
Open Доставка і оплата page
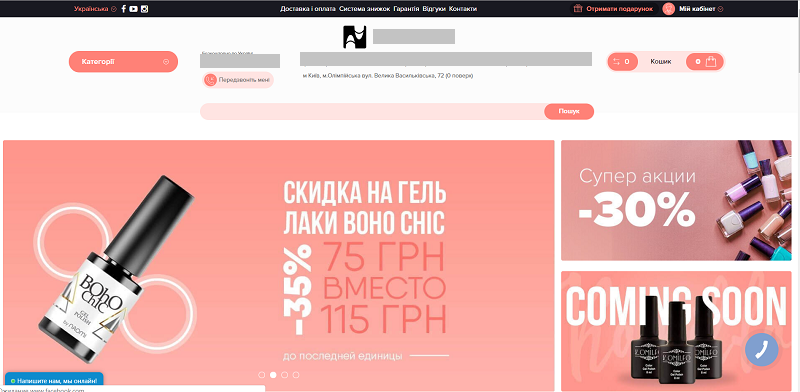point(308,9)
